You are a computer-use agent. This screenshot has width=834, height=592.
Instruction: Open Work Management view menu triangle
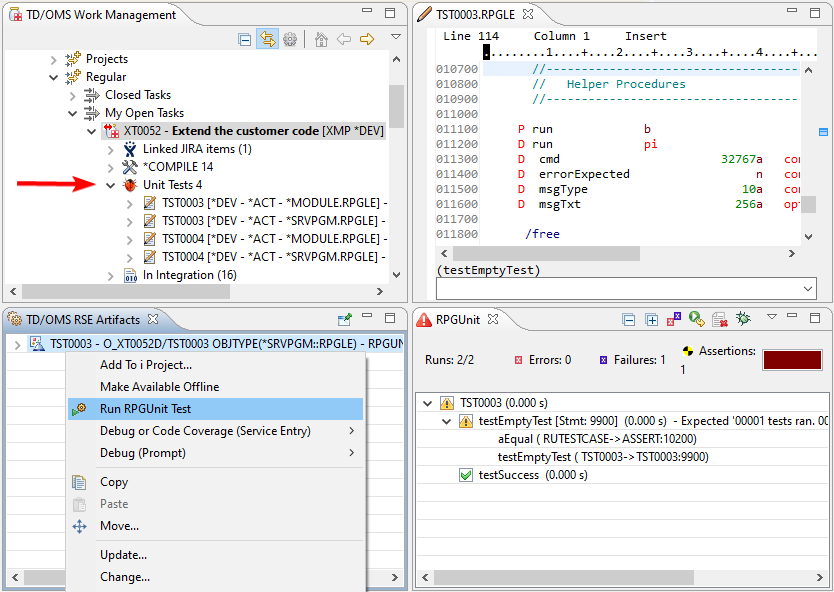(396, 37)
